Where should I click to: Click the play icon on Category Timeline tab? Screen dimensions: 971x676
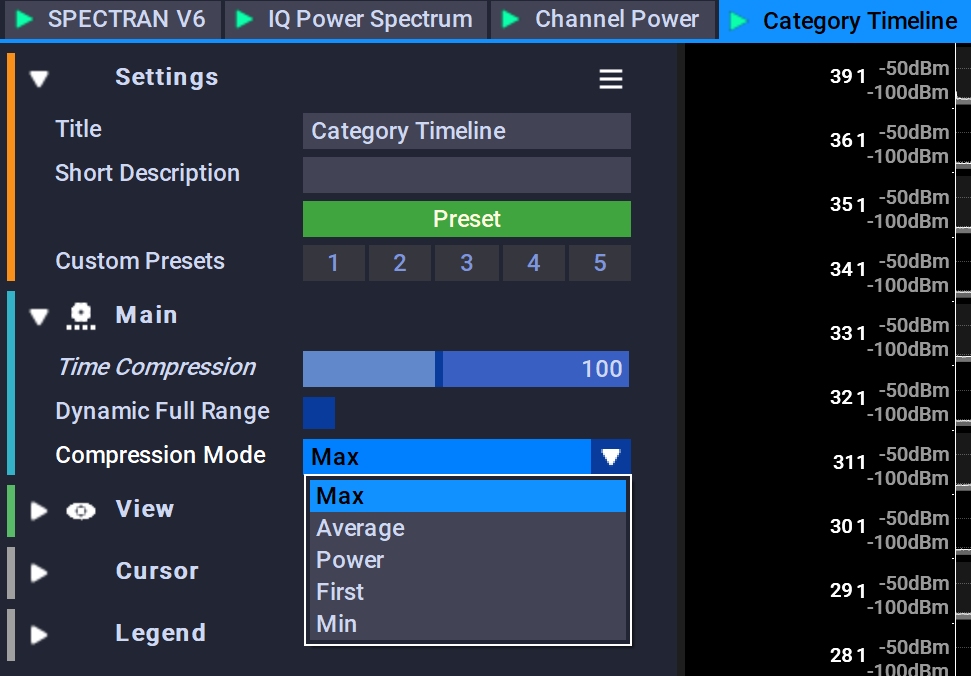coord(738,21)
